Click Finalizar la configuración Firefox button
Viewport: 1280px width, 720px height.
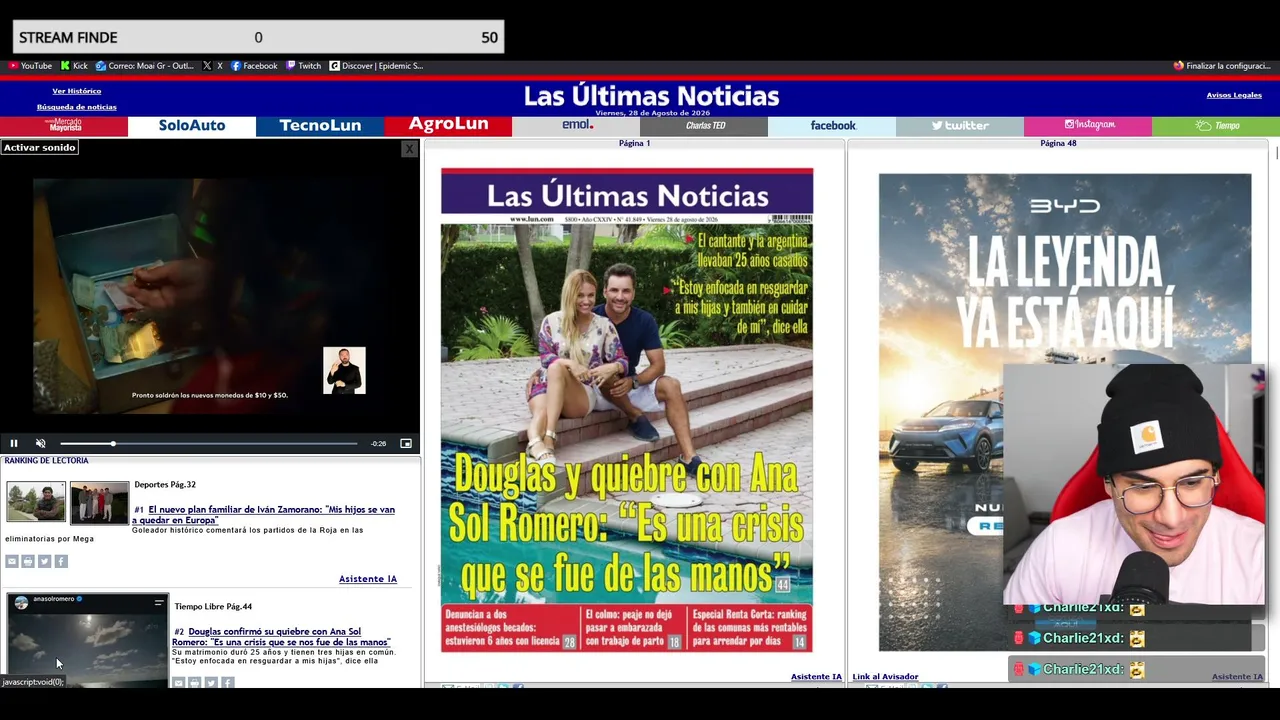1222,66
